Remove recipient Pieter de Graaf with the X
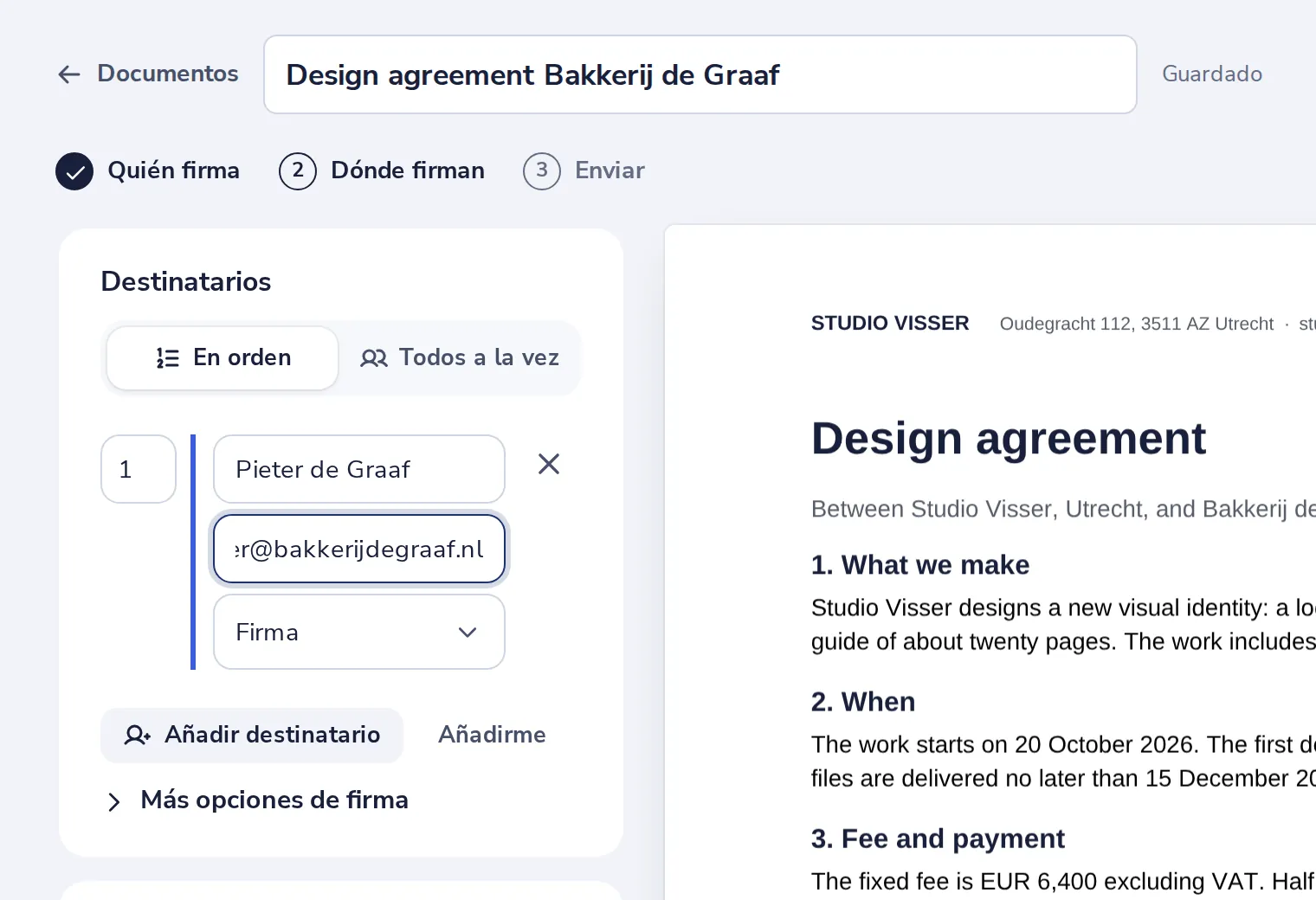The image size is (1316, 900). 549,465
